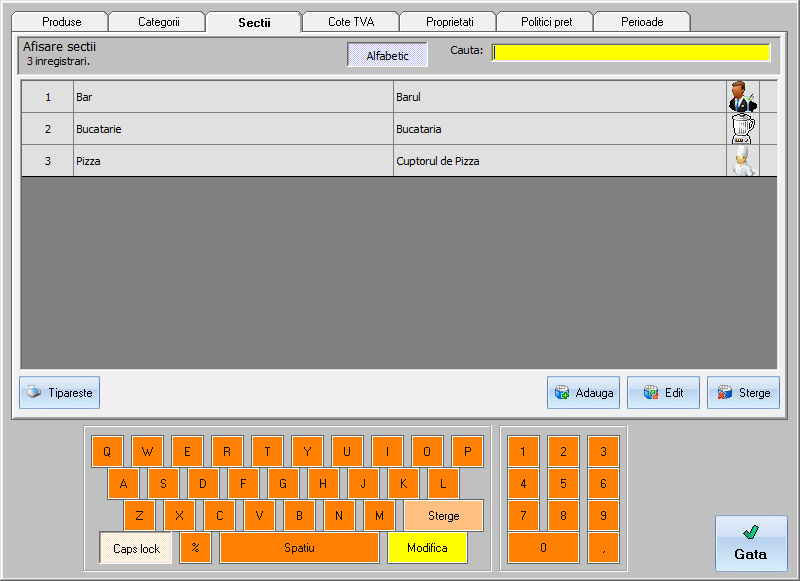
Task: Click the printer icon on Tipareste
Action: [x=34, y=392]
